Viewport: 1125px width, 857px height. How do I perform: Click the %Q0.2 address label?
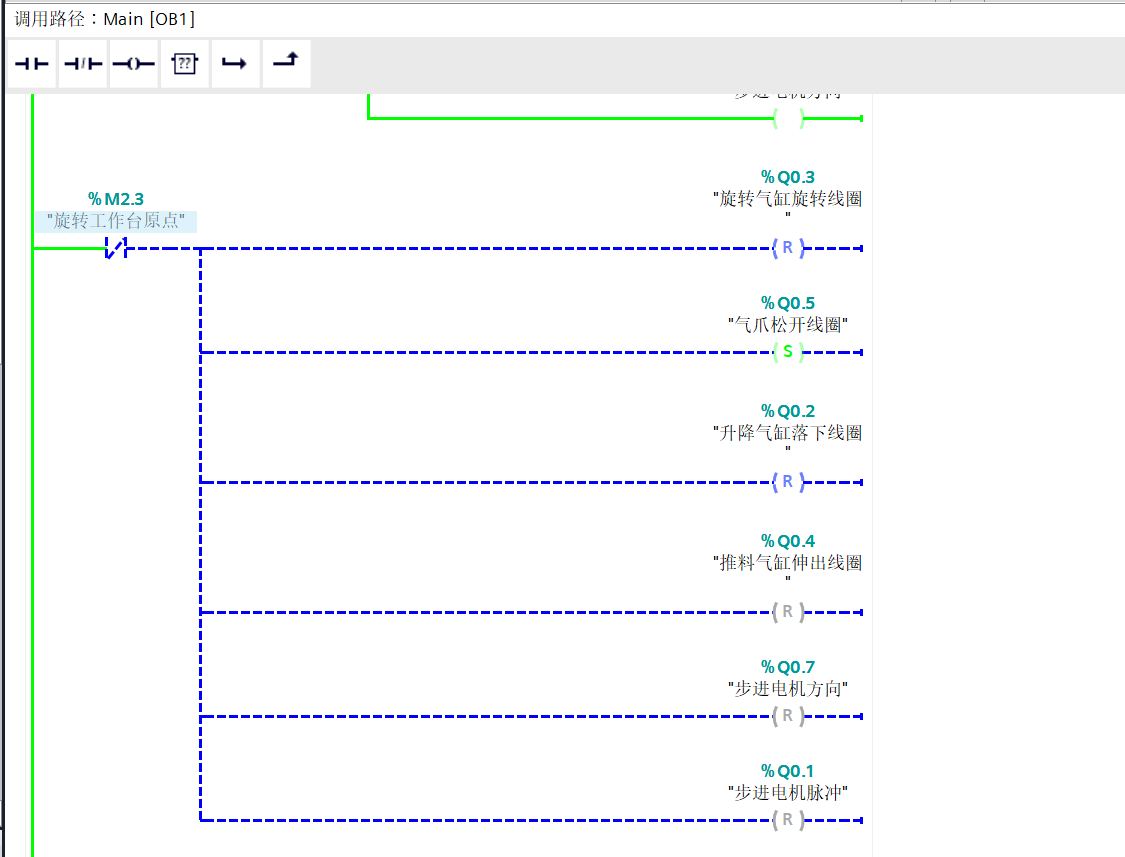pyautogui.click(x=788, y=411)
